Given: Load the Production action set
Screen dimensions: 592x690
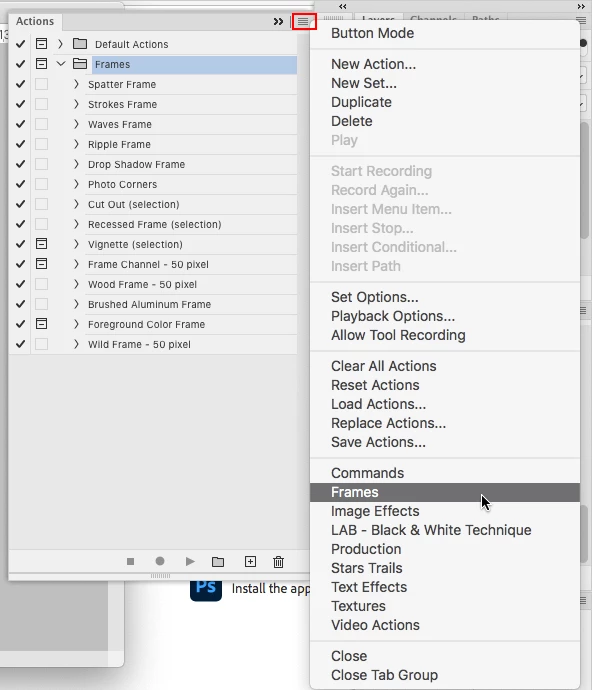Looking at the screenshot, I should click(x=445, y=549).
